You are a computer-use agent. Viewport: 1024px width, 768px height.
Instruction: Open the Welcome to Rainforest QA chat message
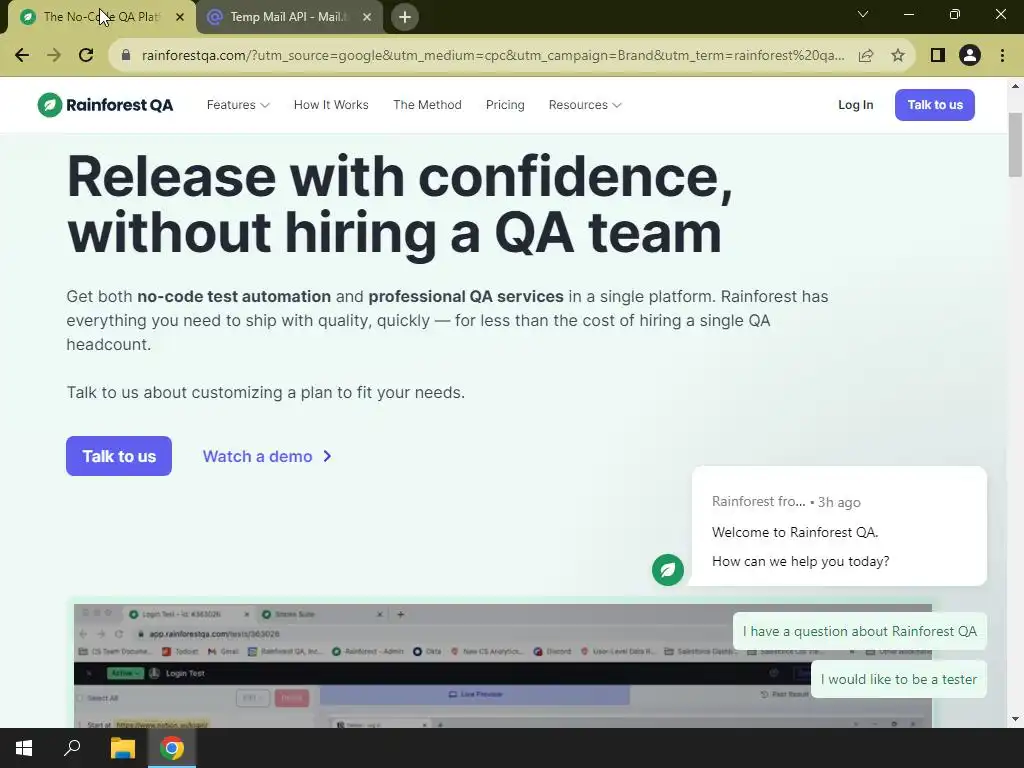tap(839, 526)
